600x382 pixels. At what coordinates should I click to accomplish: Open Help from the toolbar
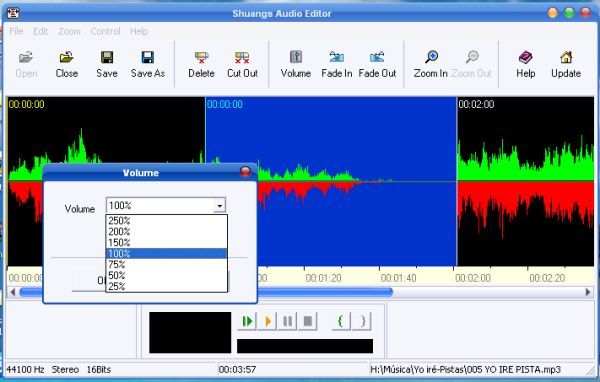(x=525, y=64)
